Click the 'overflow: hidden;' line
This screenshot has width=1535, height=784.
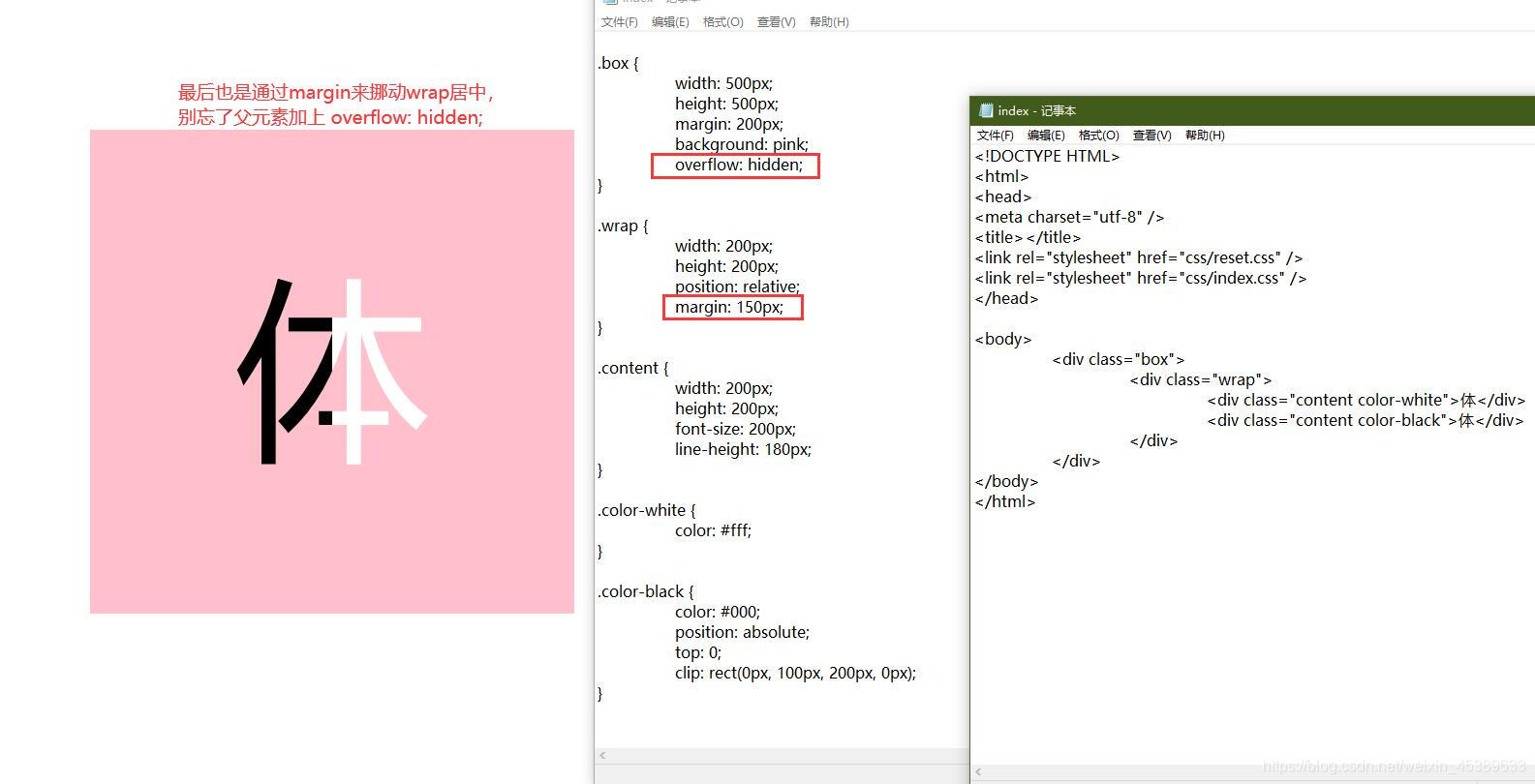click(739, 166)
